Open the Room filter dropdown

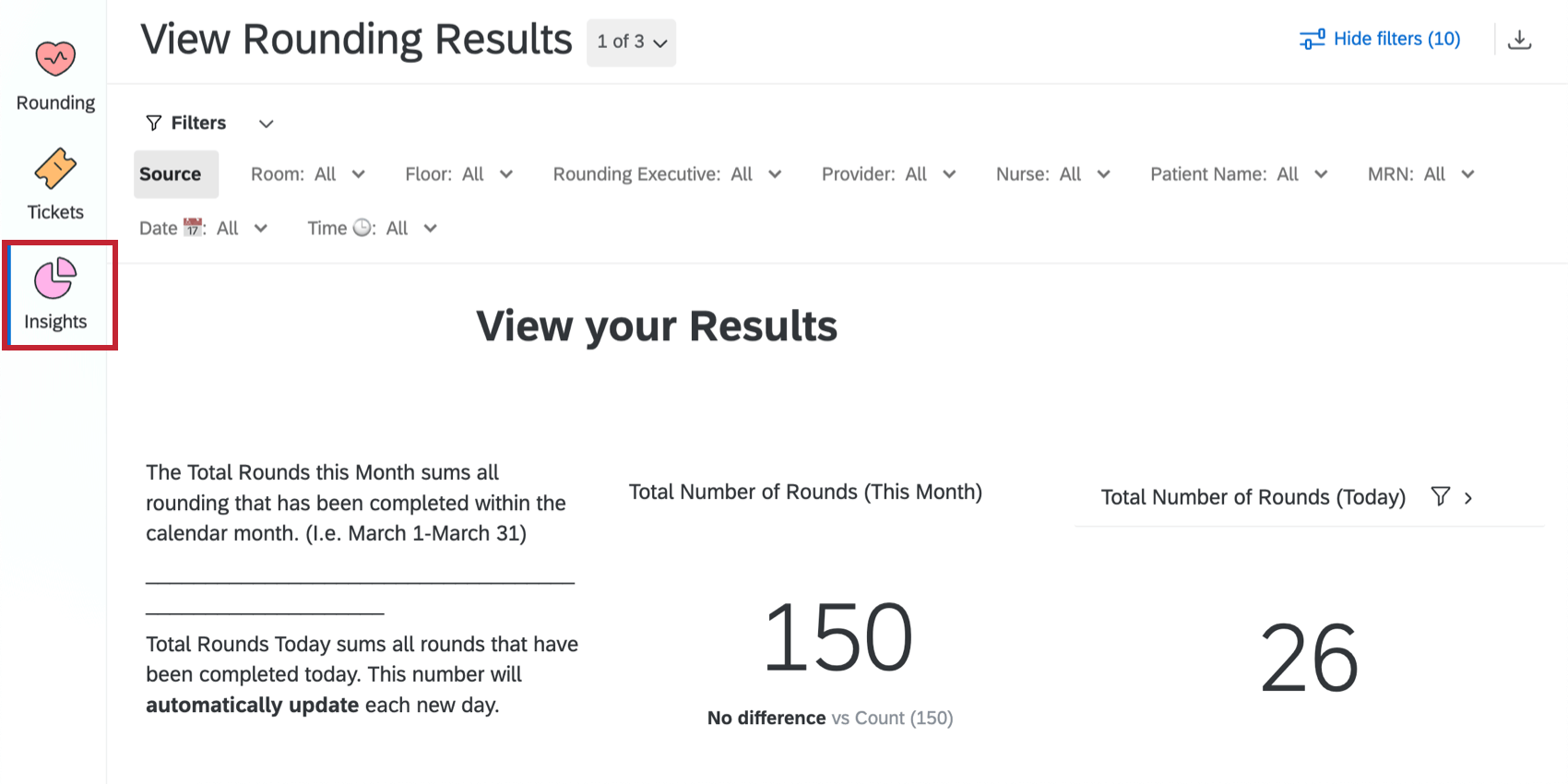[308, 174]
